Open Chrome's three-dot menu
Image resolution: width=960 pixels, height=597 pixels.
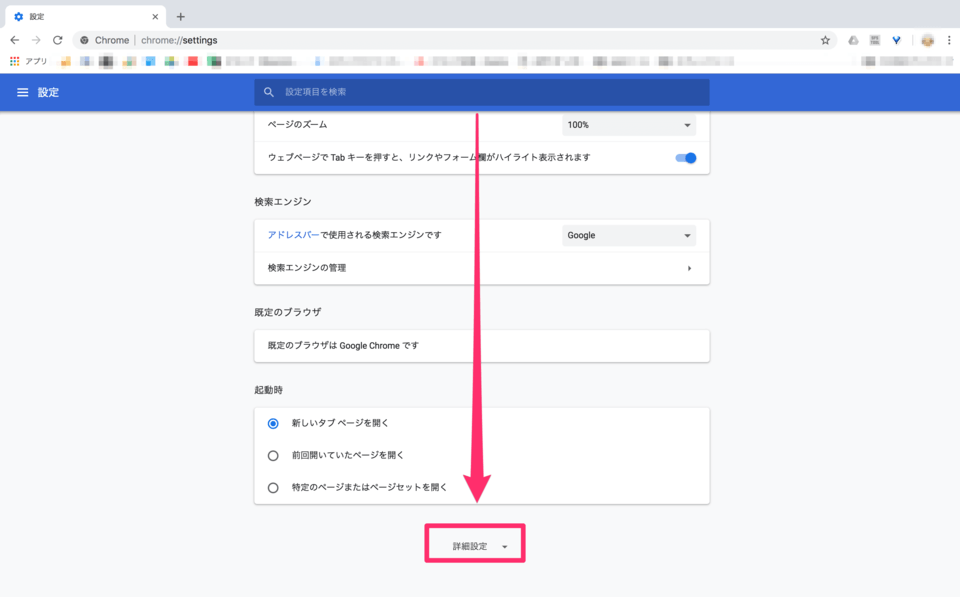(x=948, y=40)
